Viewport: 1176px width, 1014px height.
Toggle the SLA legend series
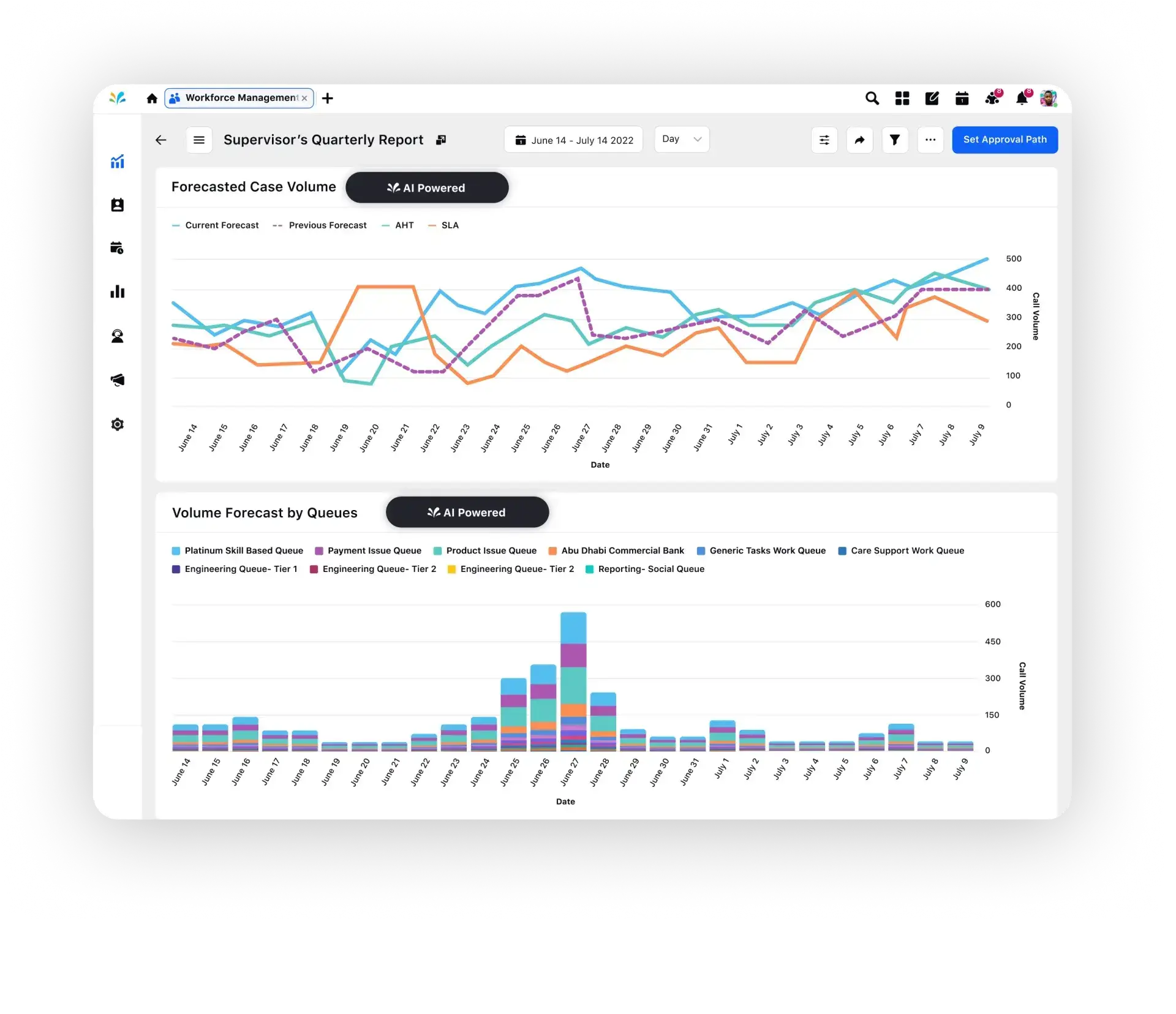click(443, 225)
